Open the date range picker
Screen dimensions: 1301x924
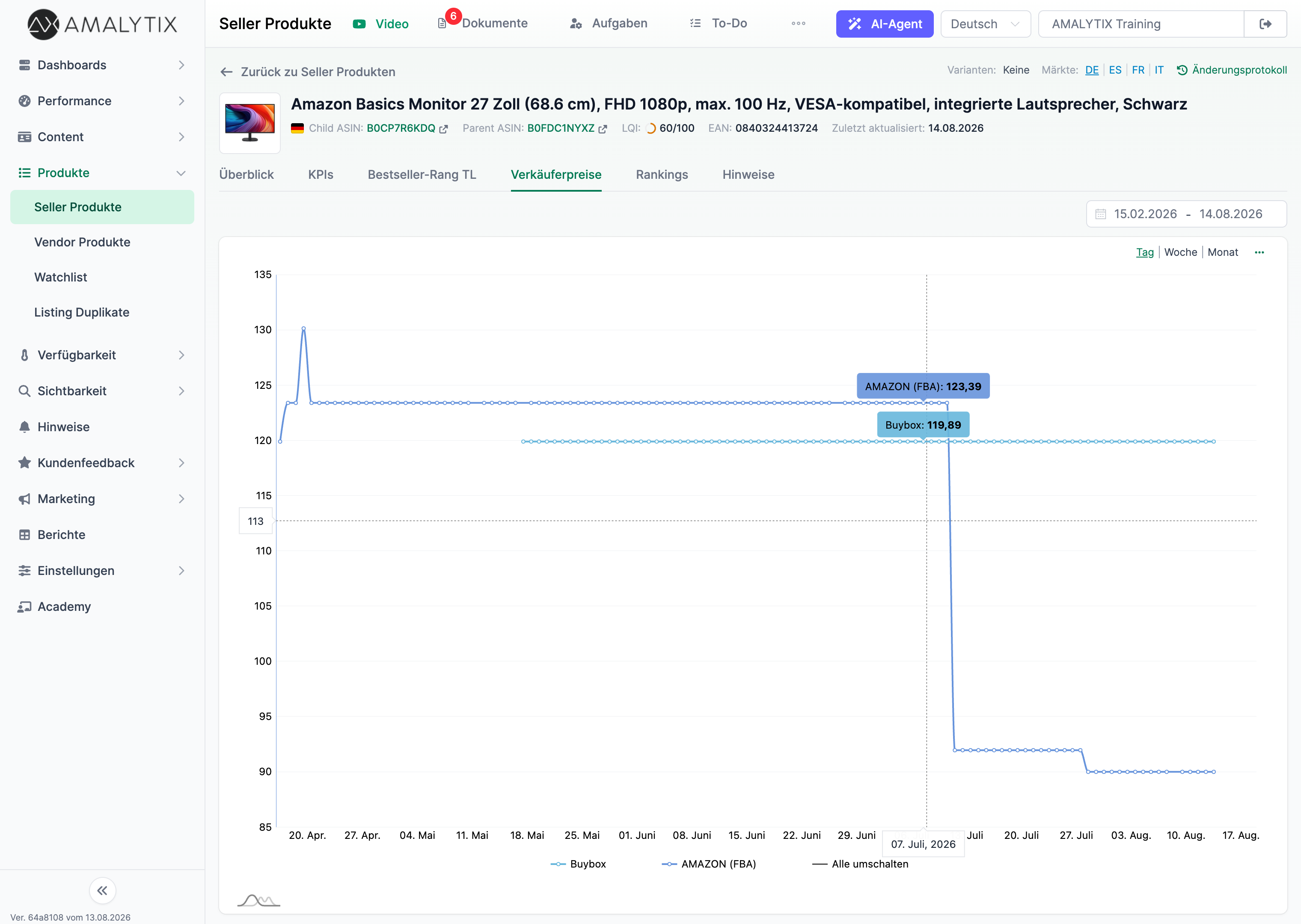coord(1186,214)
